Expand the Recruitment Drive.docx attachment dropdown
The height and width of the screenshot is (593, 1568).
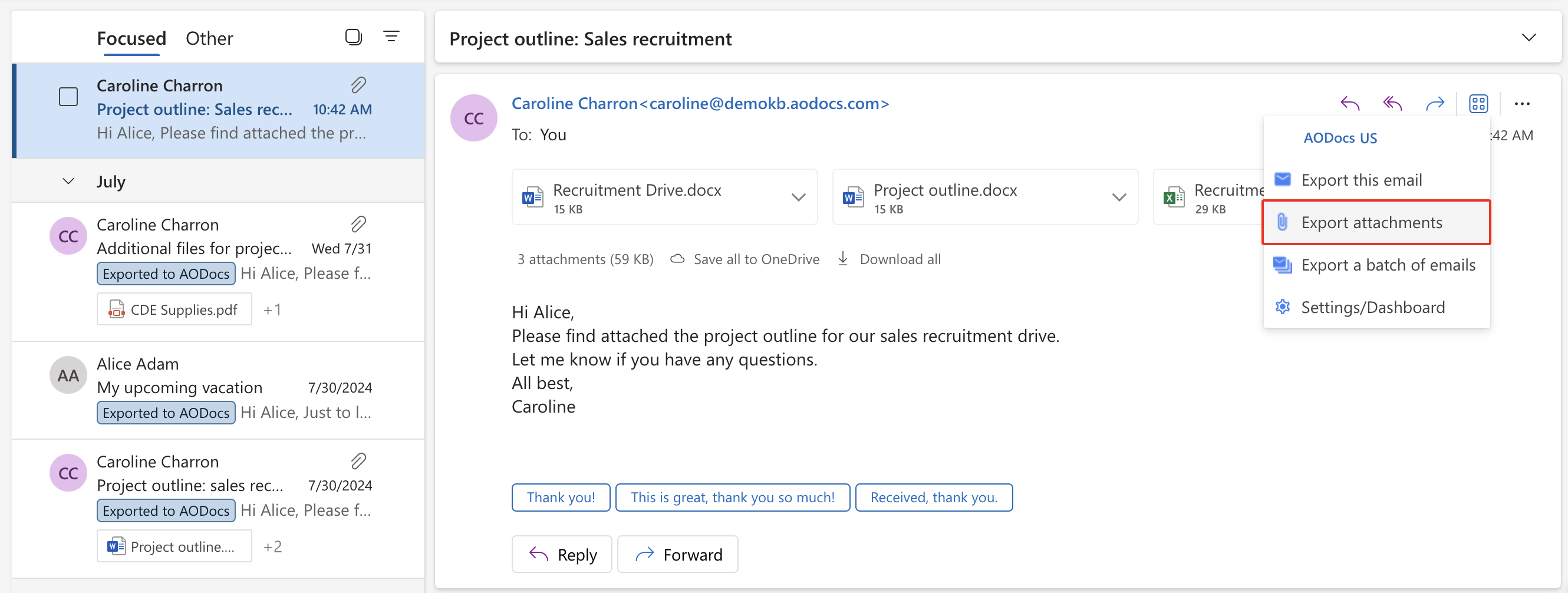point(798,197)
